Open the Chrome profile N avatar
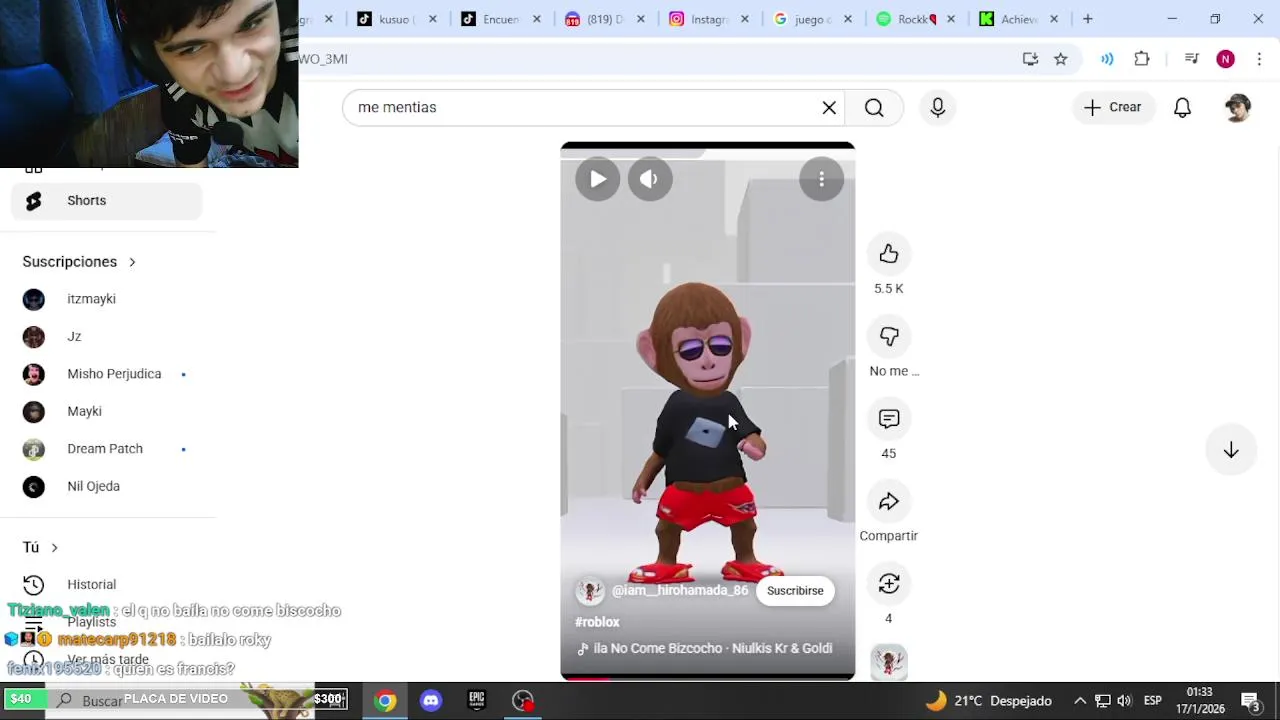1280x720 pixels. tap(1225, 59)
